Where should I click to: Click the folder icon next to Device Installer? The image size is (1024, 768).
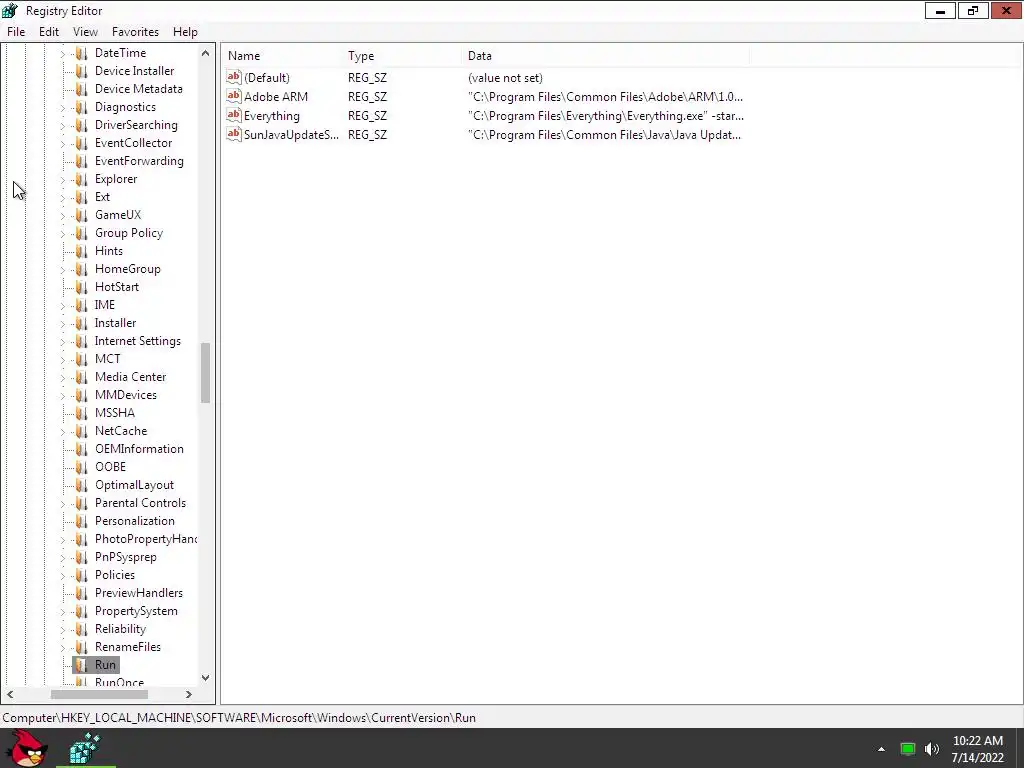[x=82, y=71]
